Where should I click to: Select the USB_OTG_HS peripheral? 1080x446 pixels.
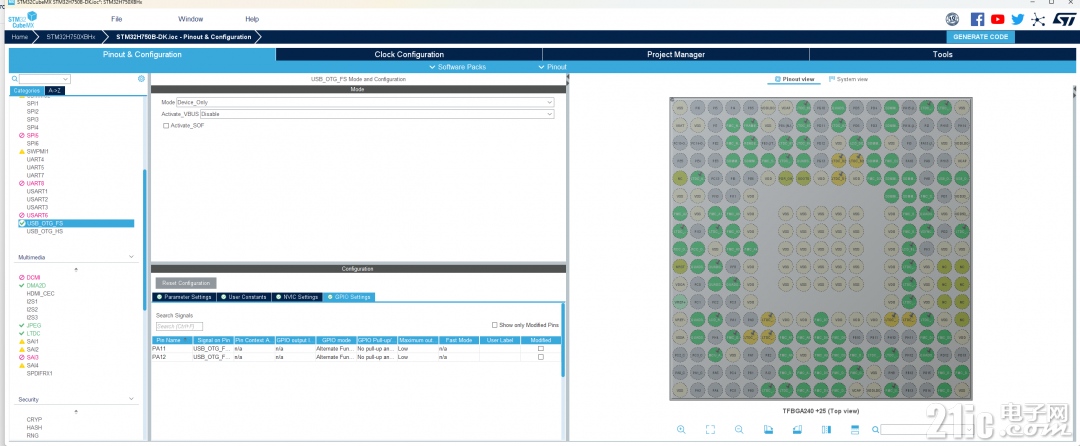45,231
